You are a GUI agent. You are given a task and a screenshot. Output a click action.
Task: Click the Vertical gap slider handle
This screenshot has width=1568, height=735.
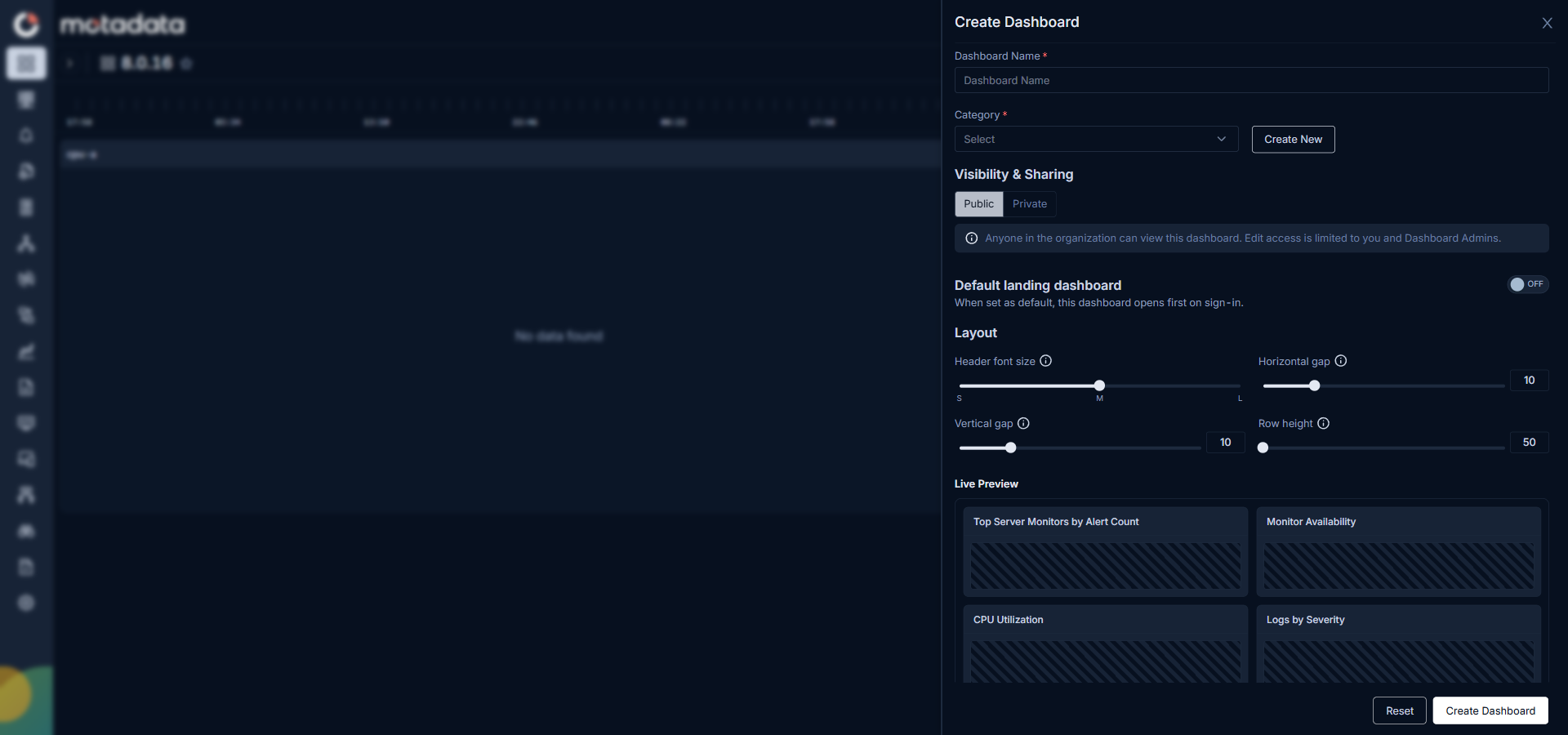(1010, 448)
